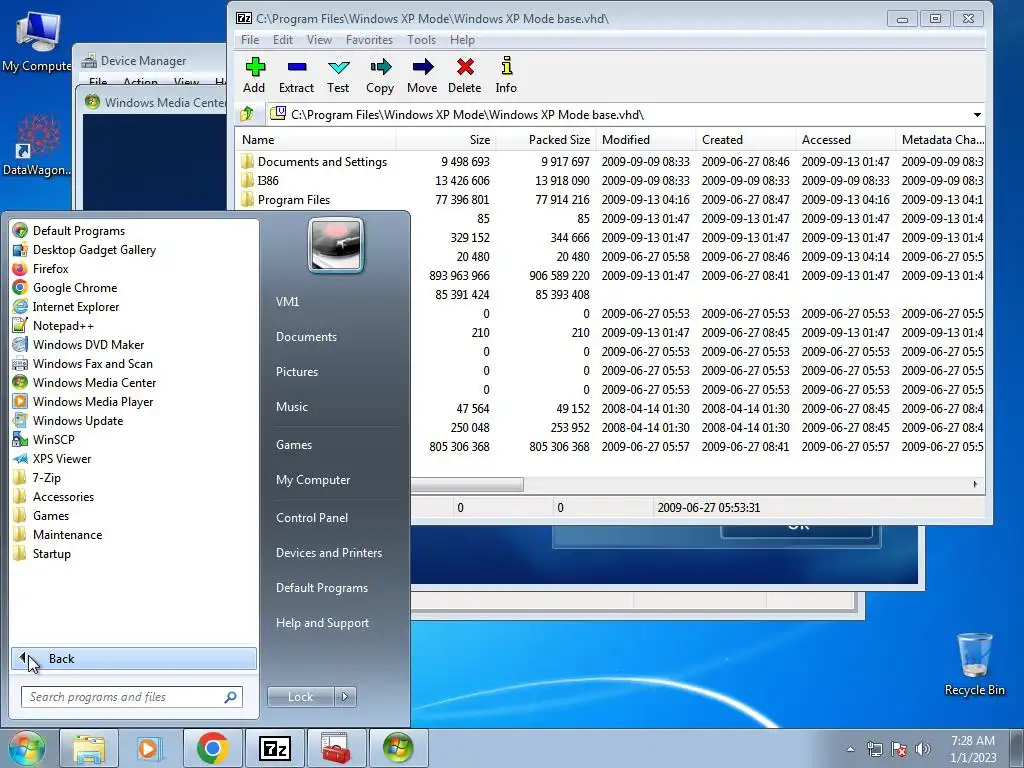1024x768 pixels.
Task: Click the Info toolbar icon
Action: (506, 75)
